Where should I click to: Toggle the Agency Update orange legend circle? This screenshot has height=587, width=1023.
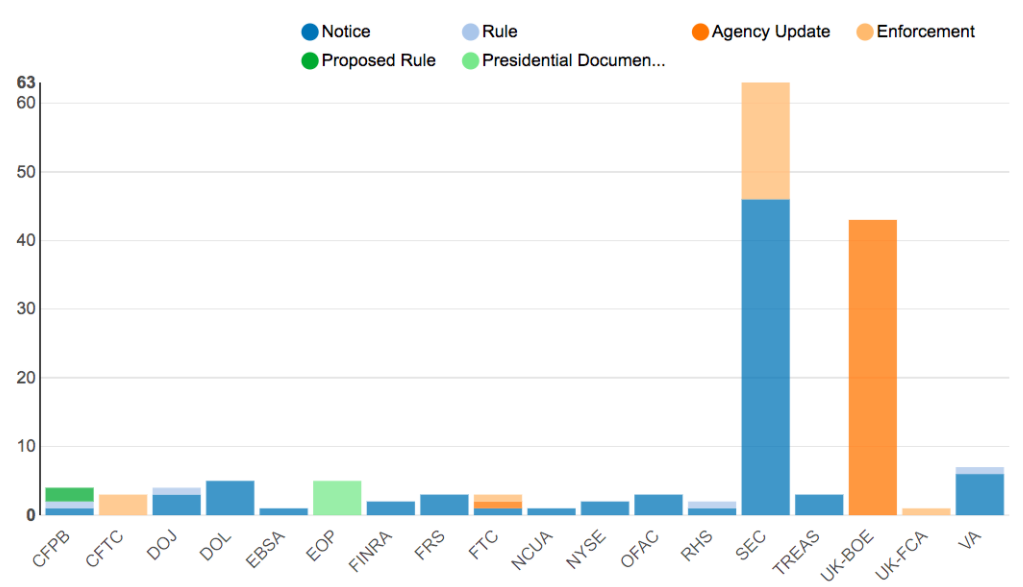[x=700, y=32]
